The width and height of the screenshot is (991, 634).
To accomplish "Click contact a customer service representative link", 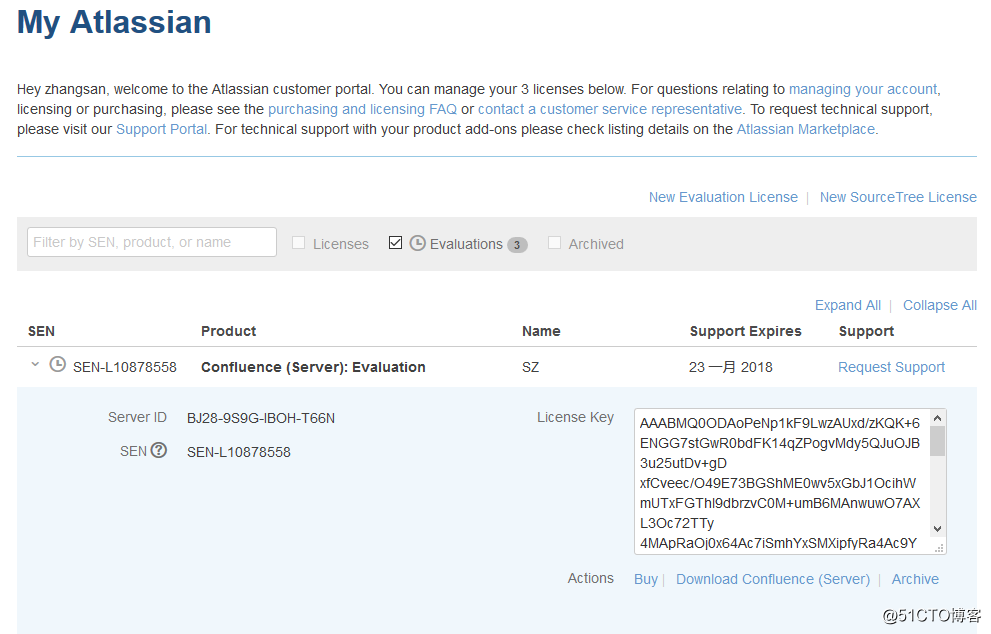I will [x=610, y=109].
